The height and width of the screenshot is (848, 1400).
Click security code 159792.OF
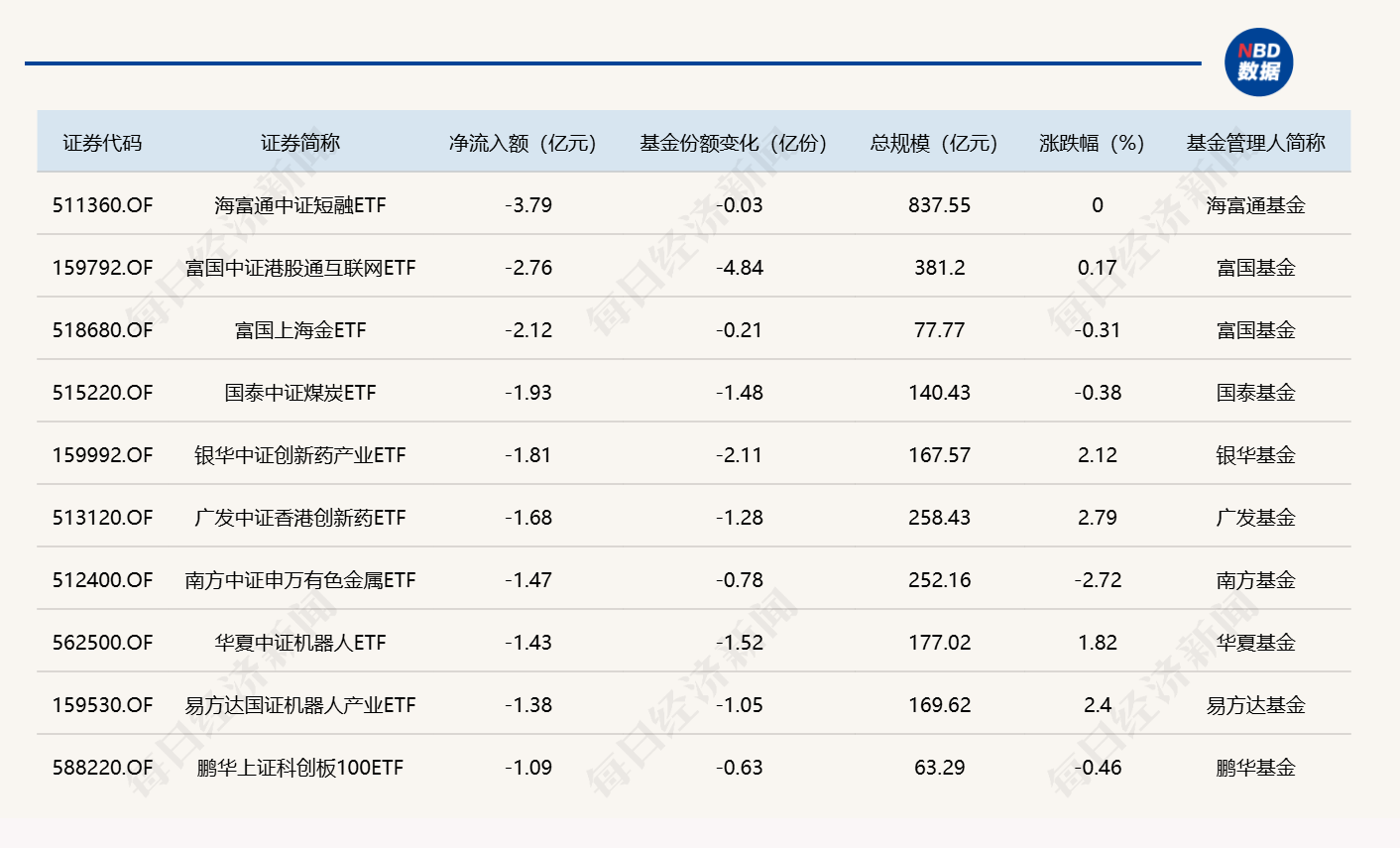(x=103, y=268)
